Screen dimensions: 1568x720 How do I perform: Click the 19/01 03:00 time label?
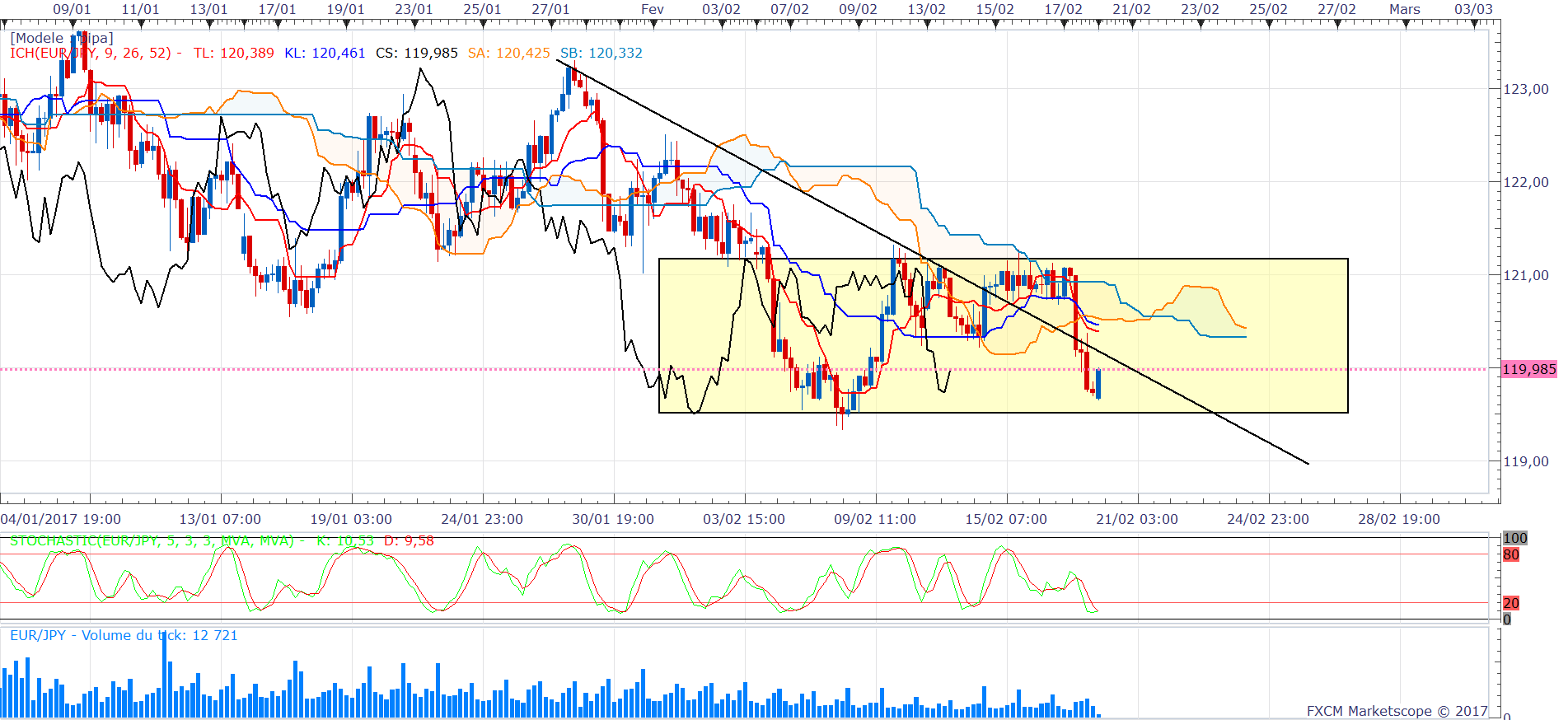(351, 519)
